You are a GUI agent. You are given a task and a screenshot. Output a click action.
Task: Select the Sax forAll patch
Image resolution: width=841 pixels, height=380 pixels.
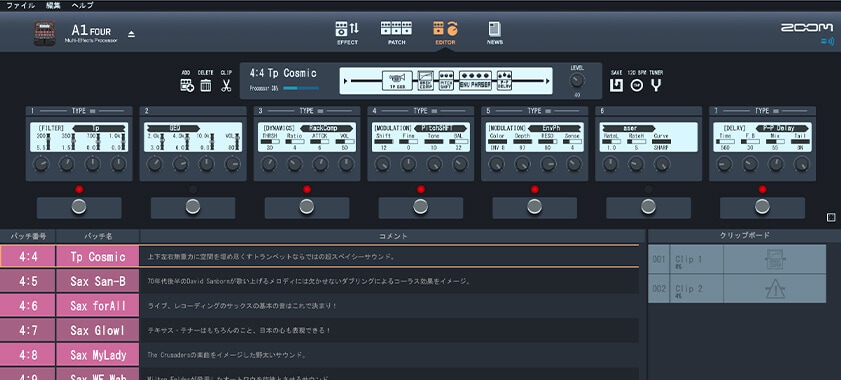[x=98, y=306]
